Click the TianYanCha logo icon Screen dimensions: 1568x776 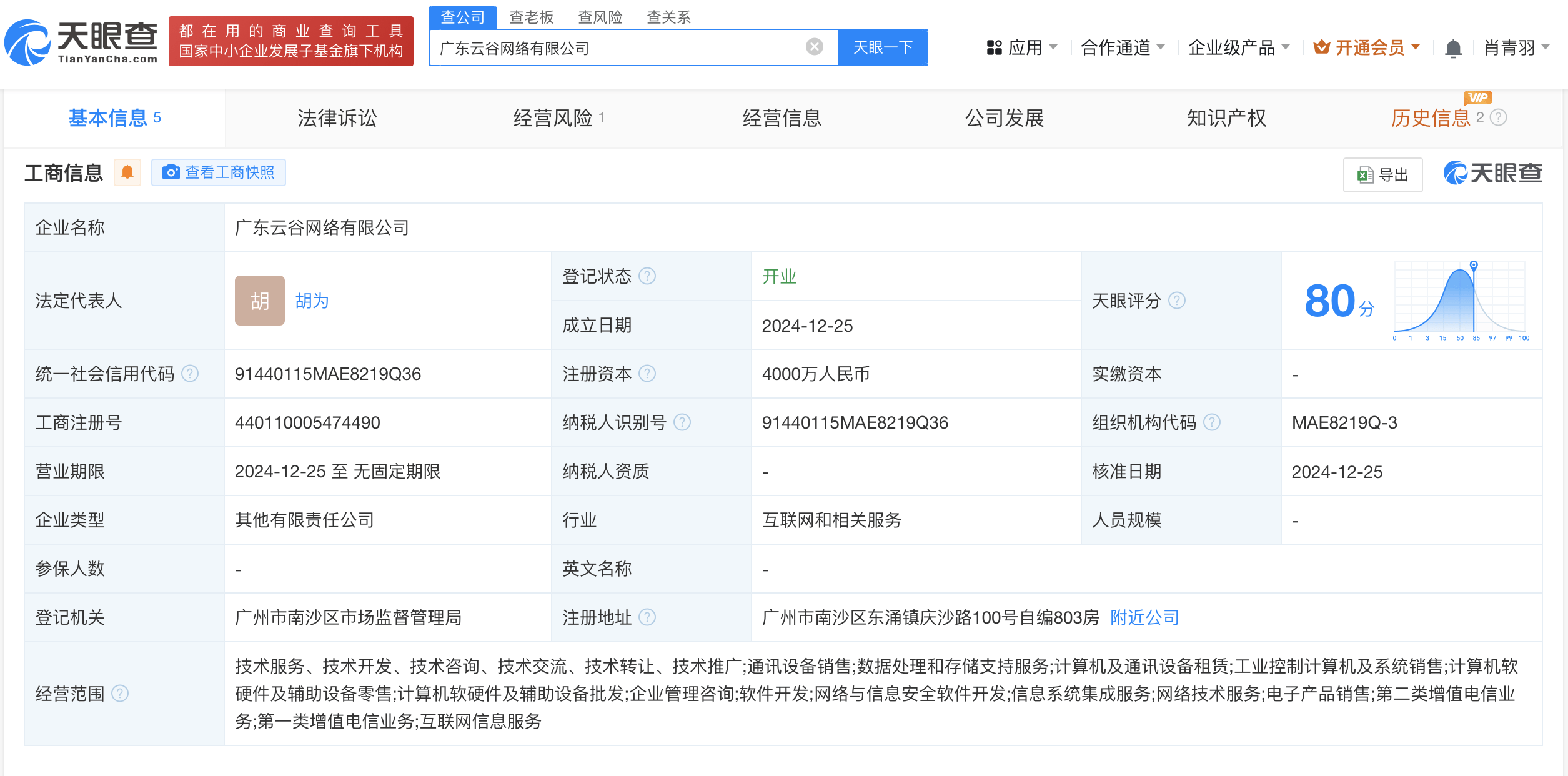coord(28,42)
